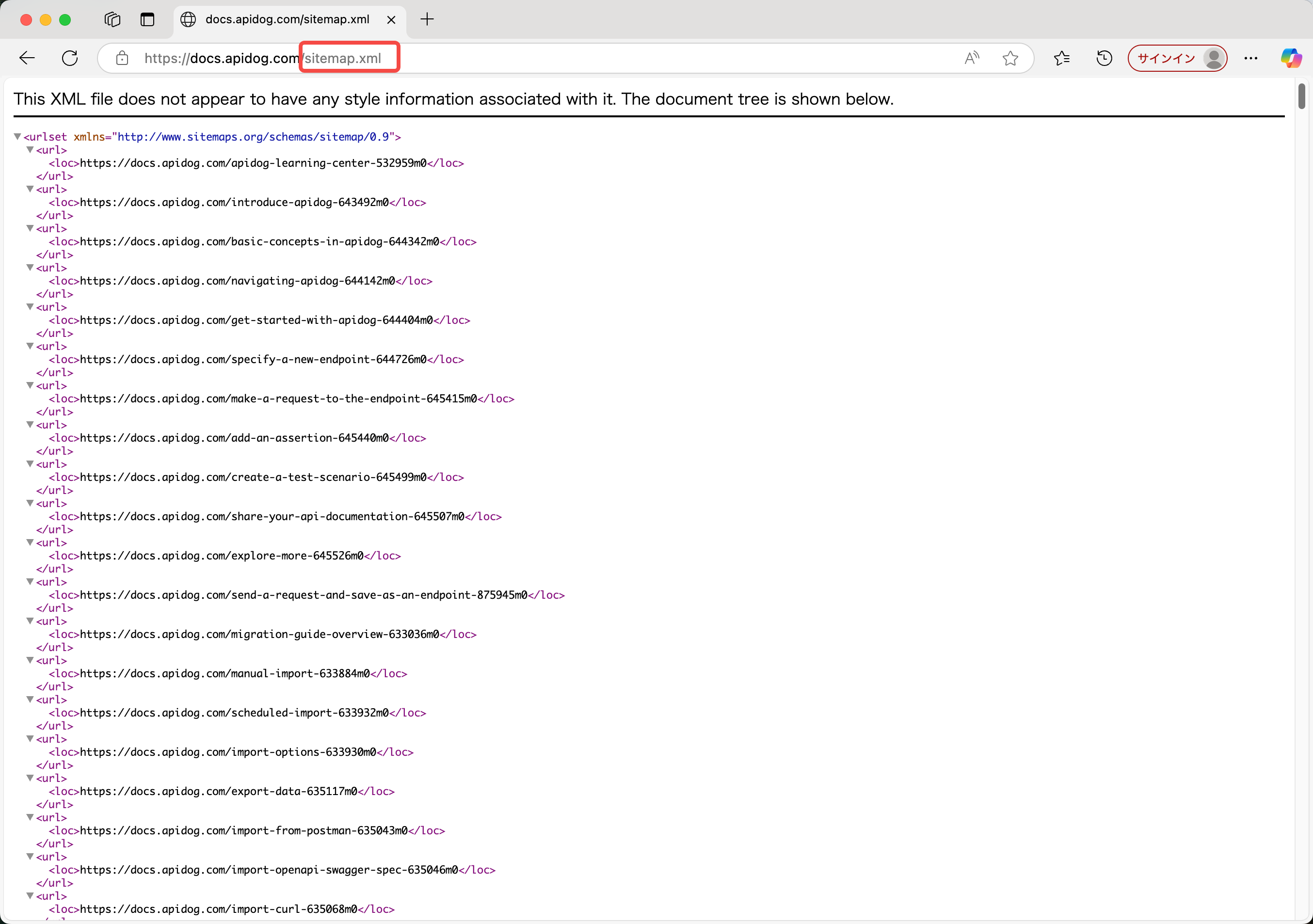Click the add-an-assertion-645440m0 loc text
The width and height of the screenshot is (1313, 924).
pos(235,438)
